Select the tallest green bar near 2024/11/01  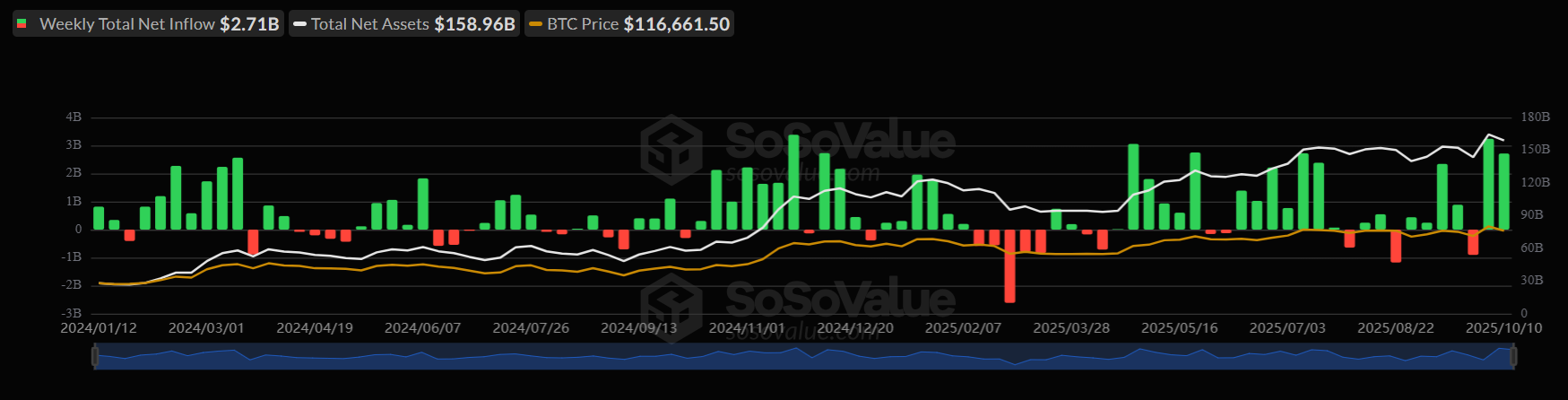coord(793,182)
